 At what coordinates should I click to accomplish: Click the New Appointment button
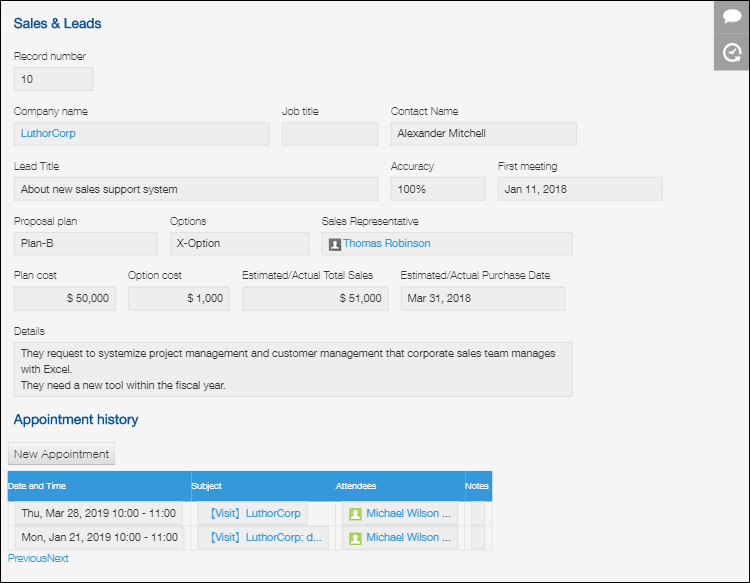tap(62, 454)
